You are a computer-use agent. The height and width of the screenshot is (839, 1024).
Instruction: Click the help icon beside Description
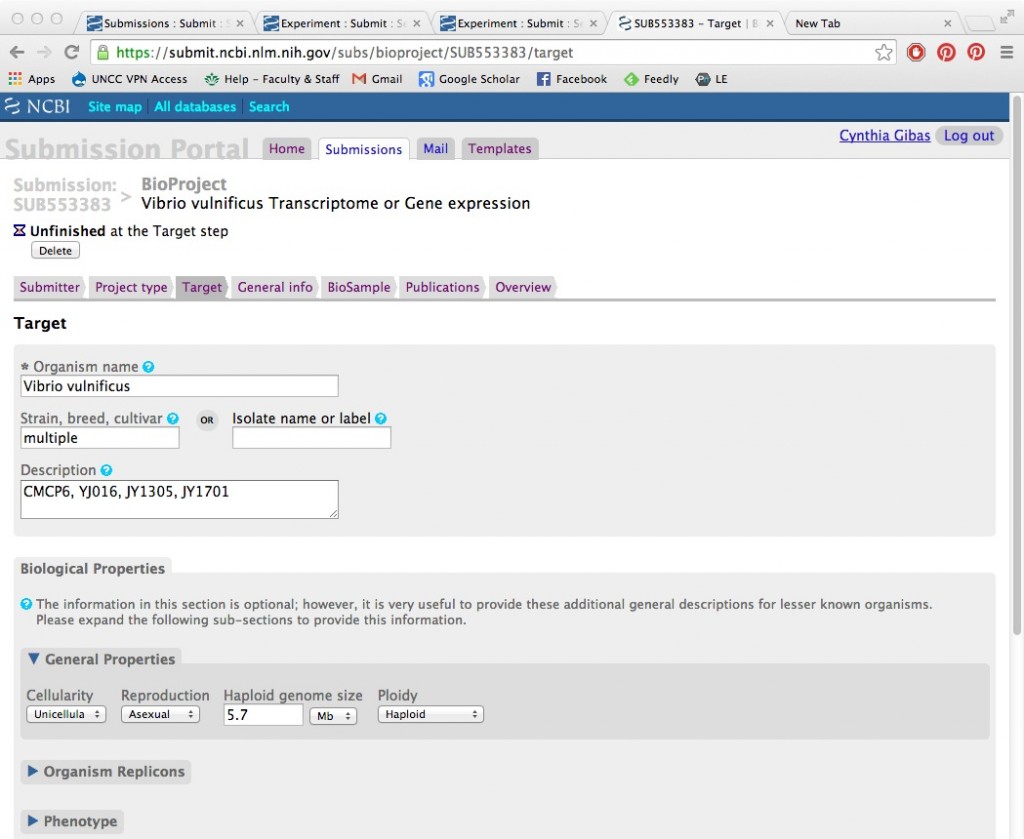107,471
